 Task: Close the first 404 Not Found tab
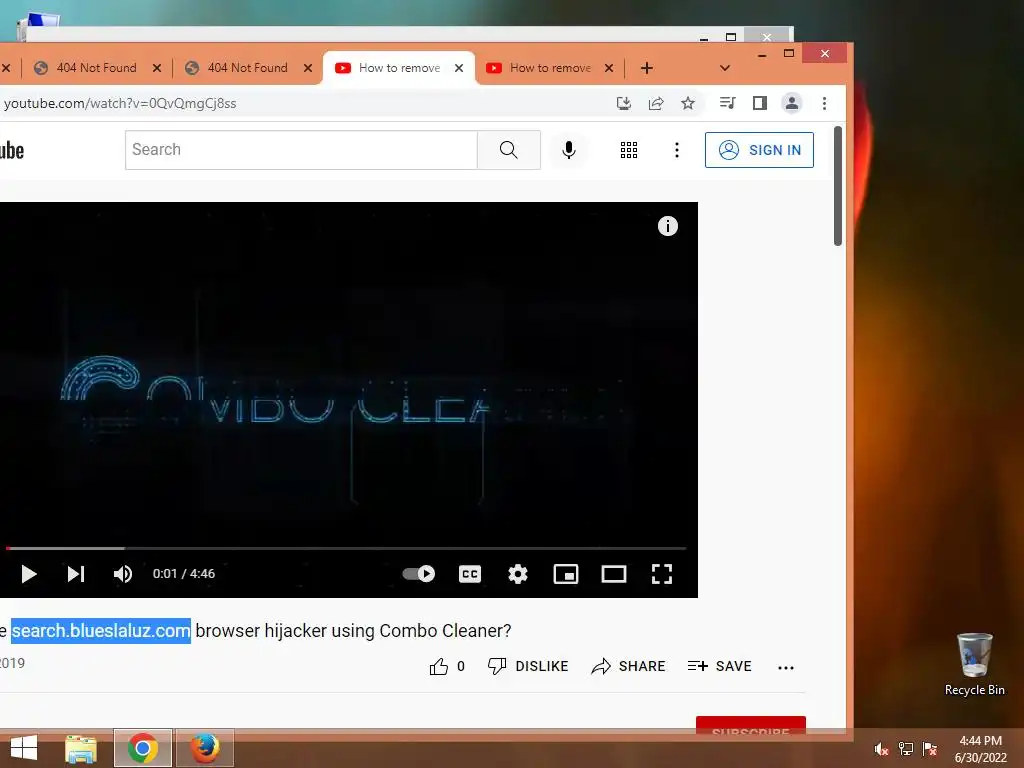157,68
